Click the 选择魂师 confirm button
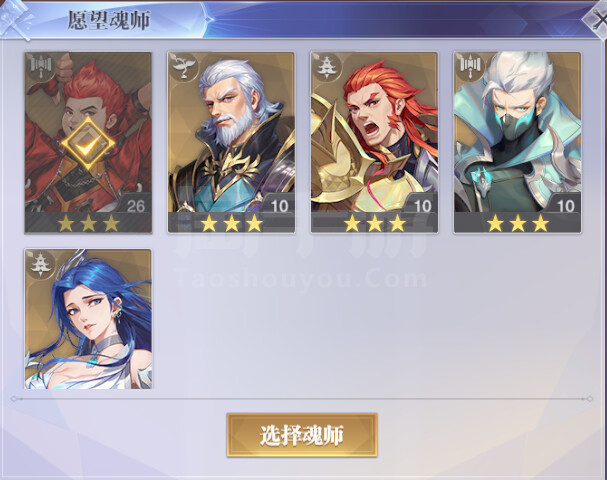This screenshot has height=480, width=607. tap(302, 435)
